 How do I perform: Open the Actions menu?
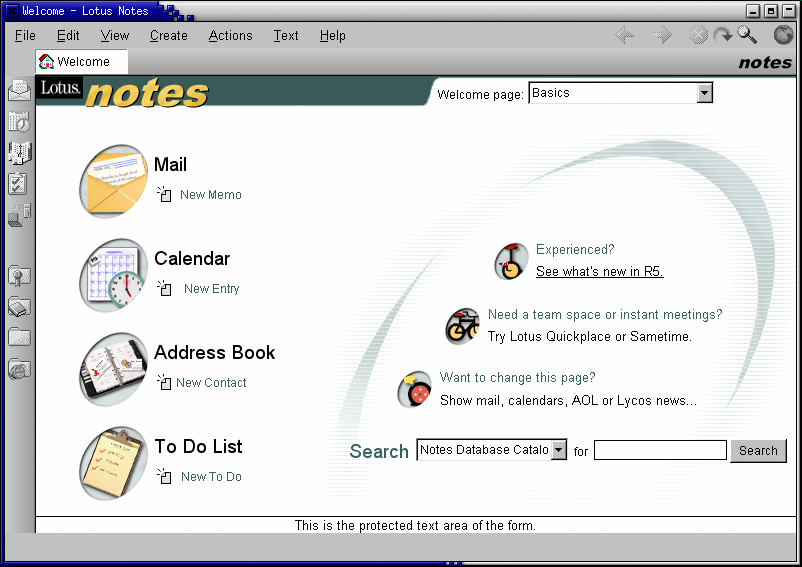click(x=230, y=36)
